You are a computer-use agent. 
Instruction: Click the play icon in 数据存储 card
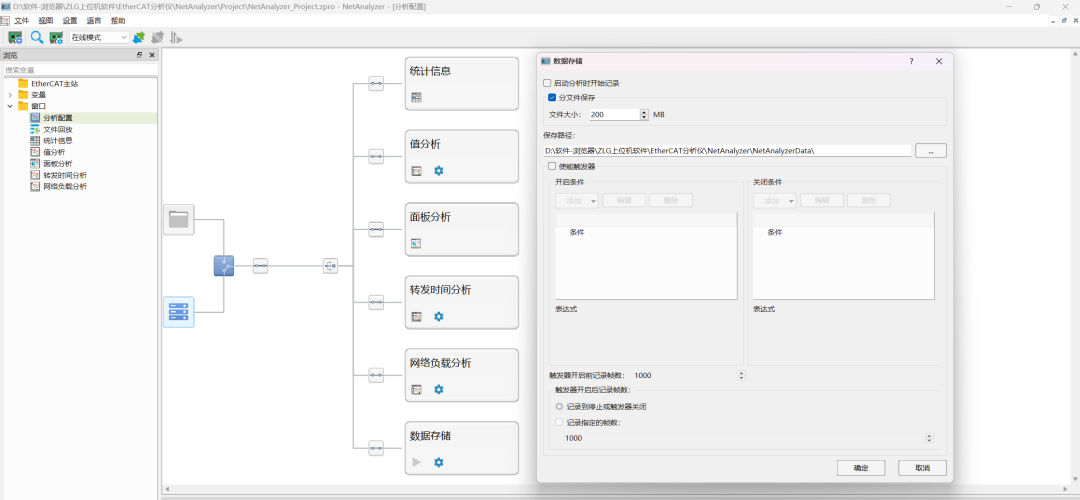coord(416,462)
